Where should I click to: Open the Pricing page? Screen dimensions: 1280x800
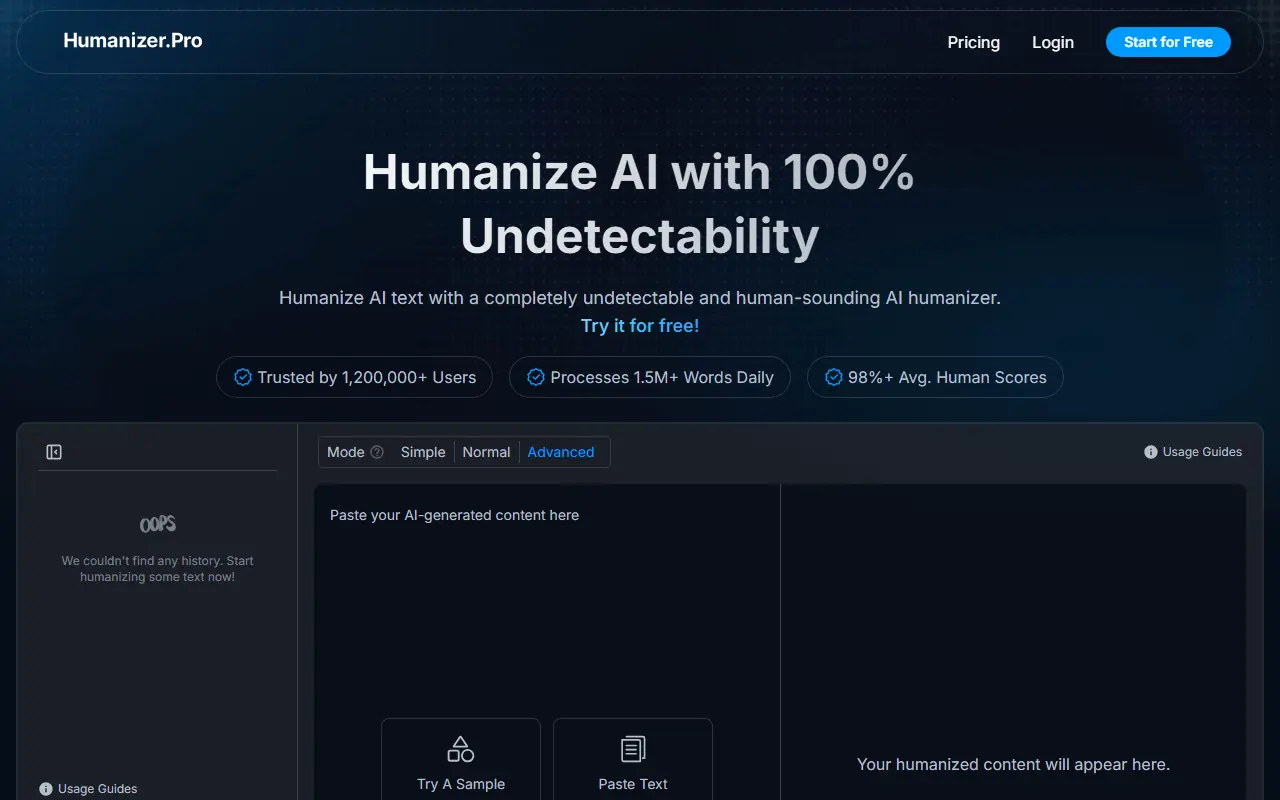(x=973, y=42)
